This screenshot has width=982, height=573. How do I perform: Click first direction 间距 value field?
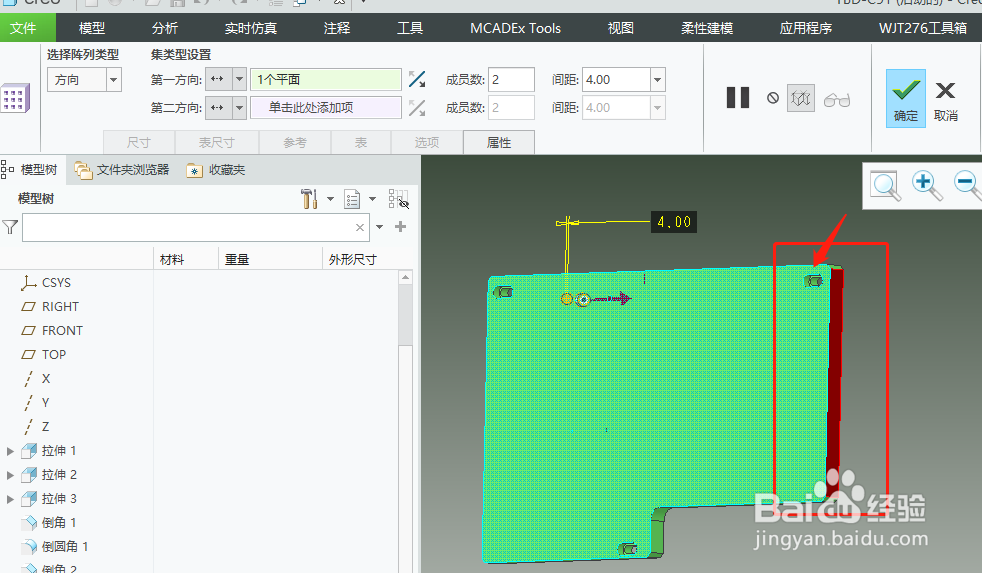(616, 80)
